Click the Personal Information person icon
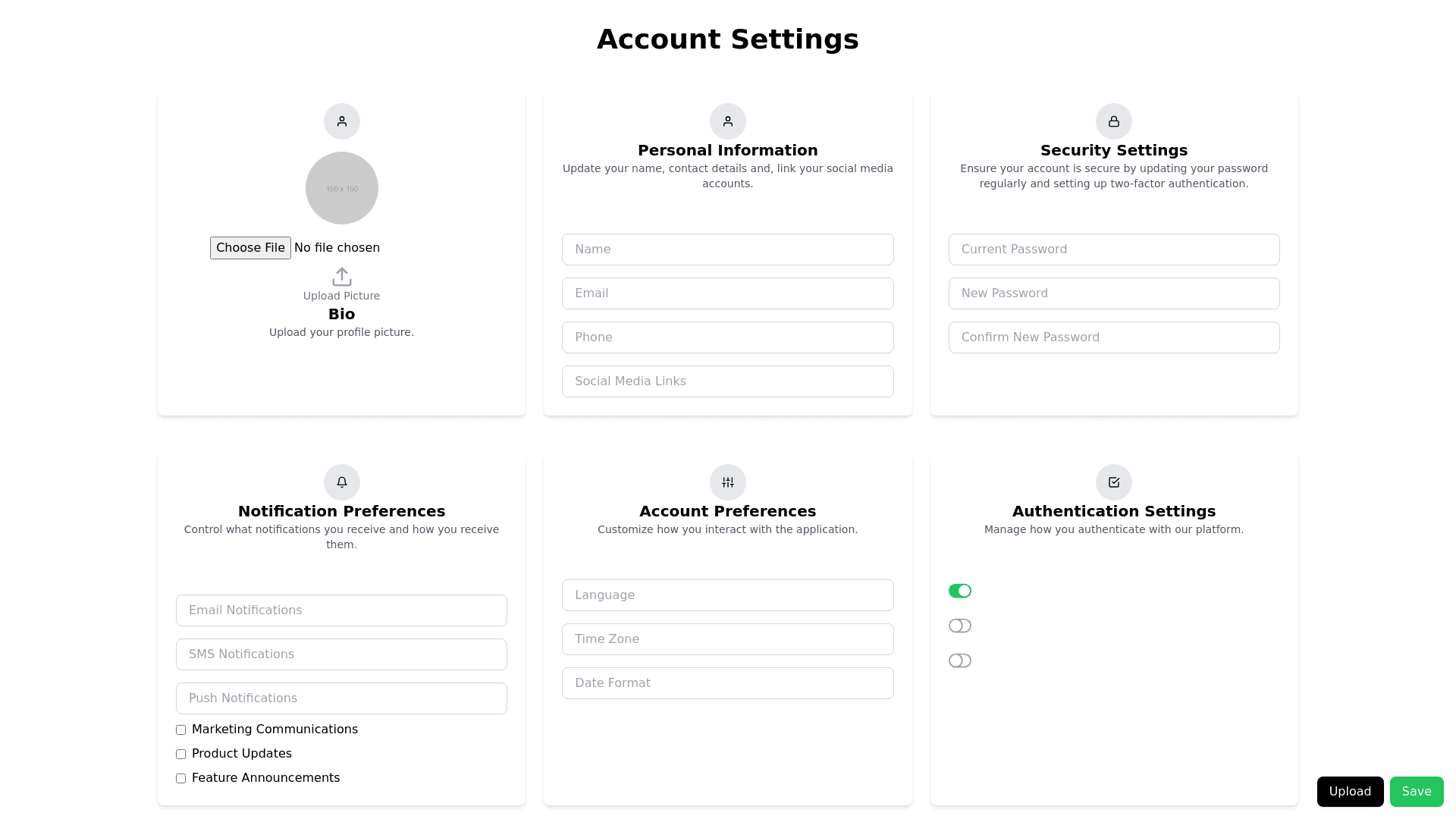Screen dimensions: 1456x819 [x=727, y=121]
